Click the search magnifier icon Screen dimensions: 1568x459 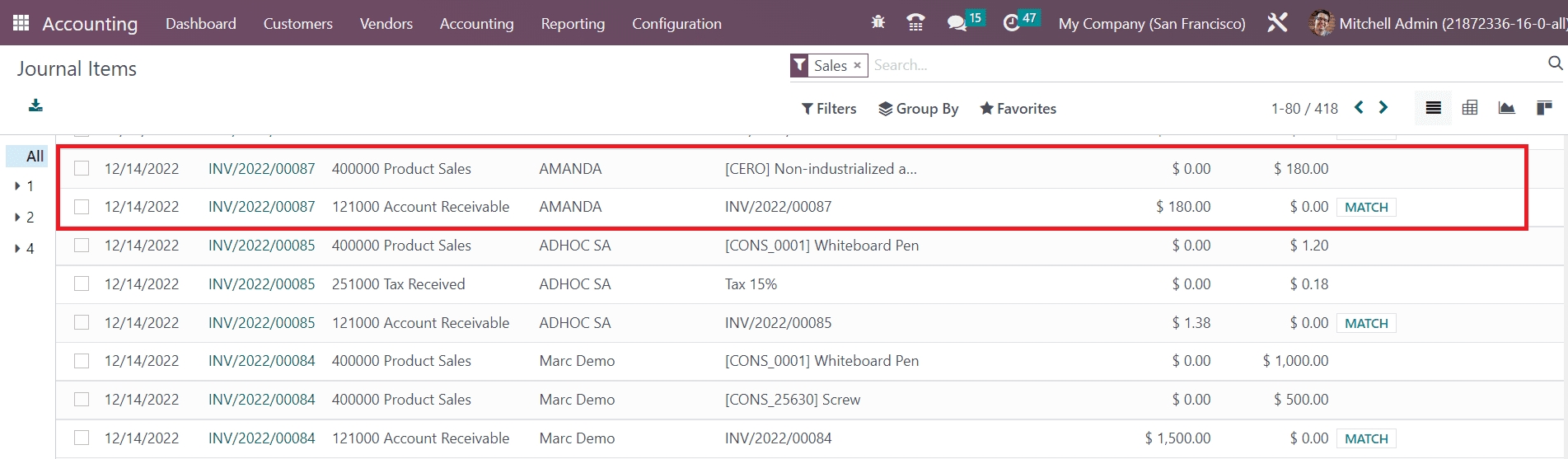[1555, 63]
